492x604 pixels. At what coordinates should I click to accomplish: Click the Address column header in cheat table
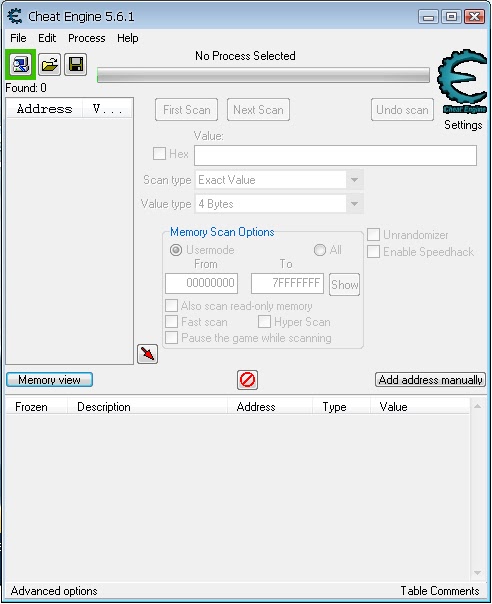(269, 407)
